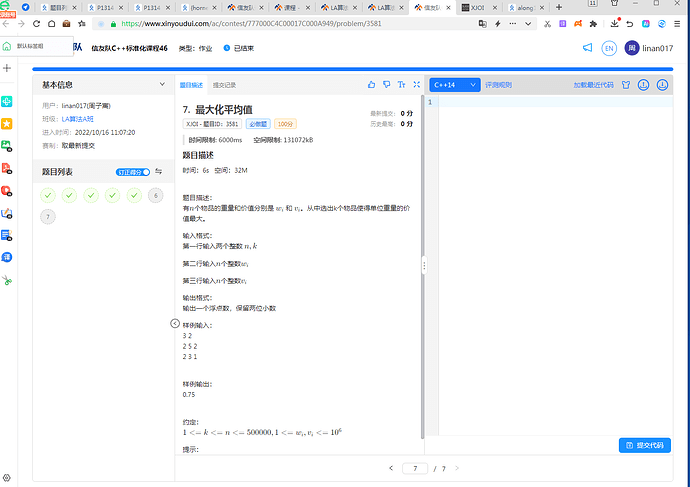This screenshot has width=690, height=487.
Task: Open the linan017 user menu
Action: pyautogui.click(x=649, y=48)
